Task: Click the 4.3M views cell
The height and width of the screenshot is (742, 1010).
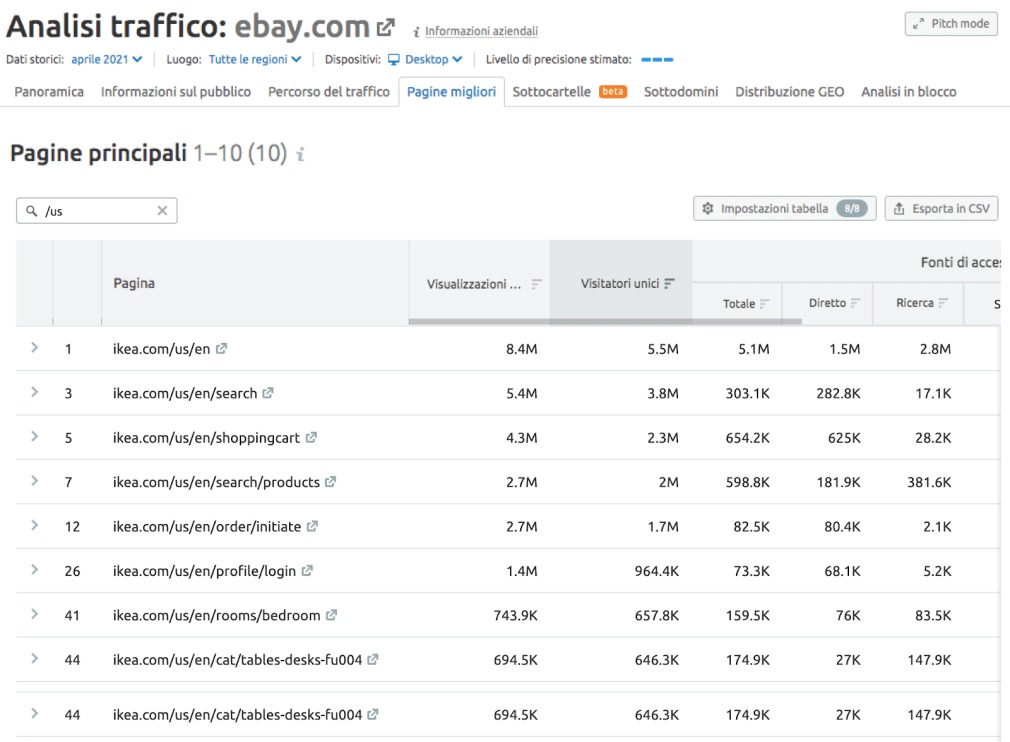Action: click(522, 438)
